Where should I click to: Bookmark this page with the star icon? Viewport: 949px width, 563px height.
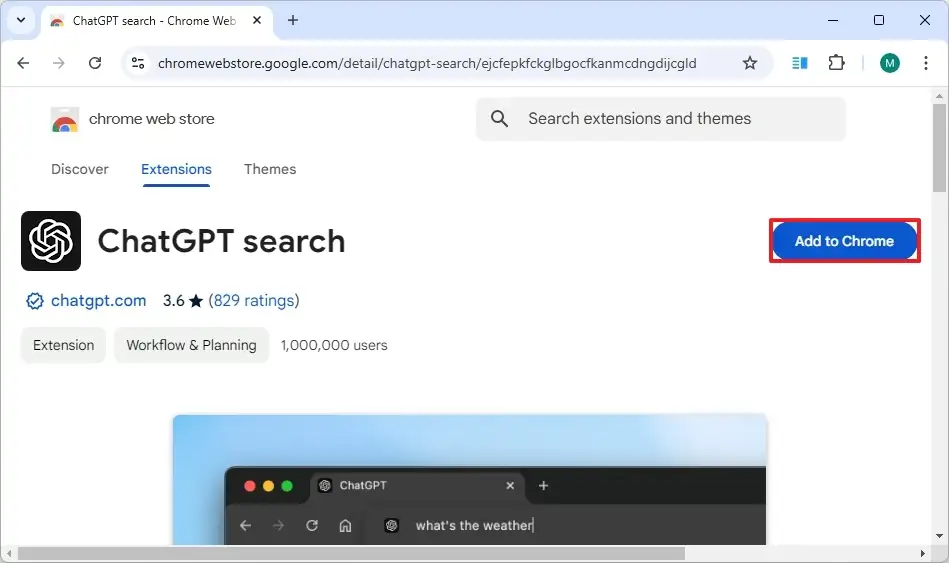coord(750,63)
